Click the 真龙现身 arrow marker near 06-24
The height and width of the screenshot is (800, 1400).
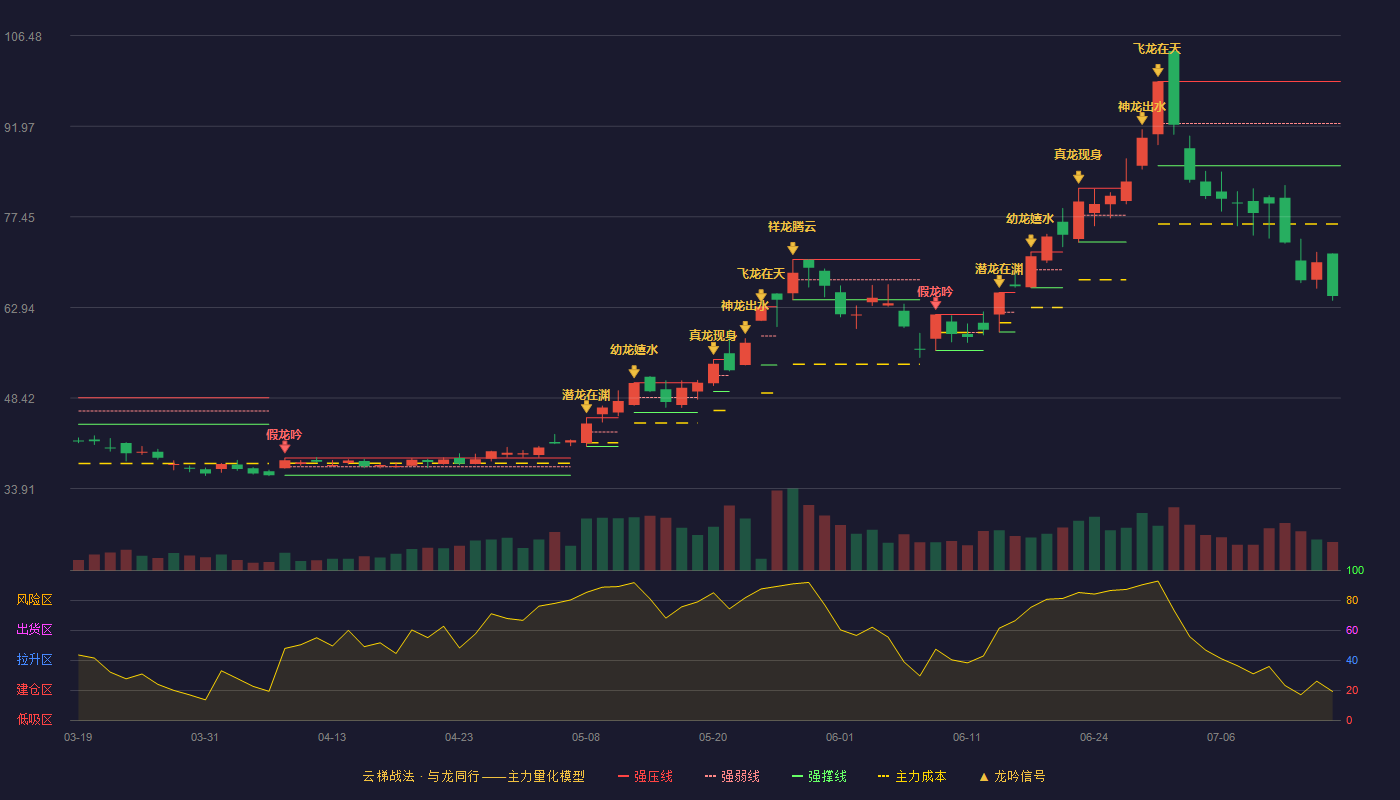(x=1078, y=177)
